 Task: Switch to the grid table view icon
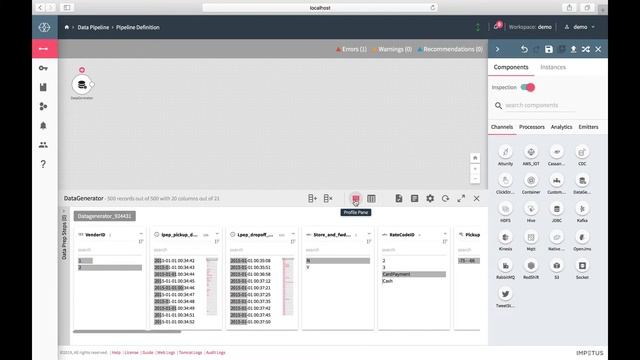(x=371, y=198)
